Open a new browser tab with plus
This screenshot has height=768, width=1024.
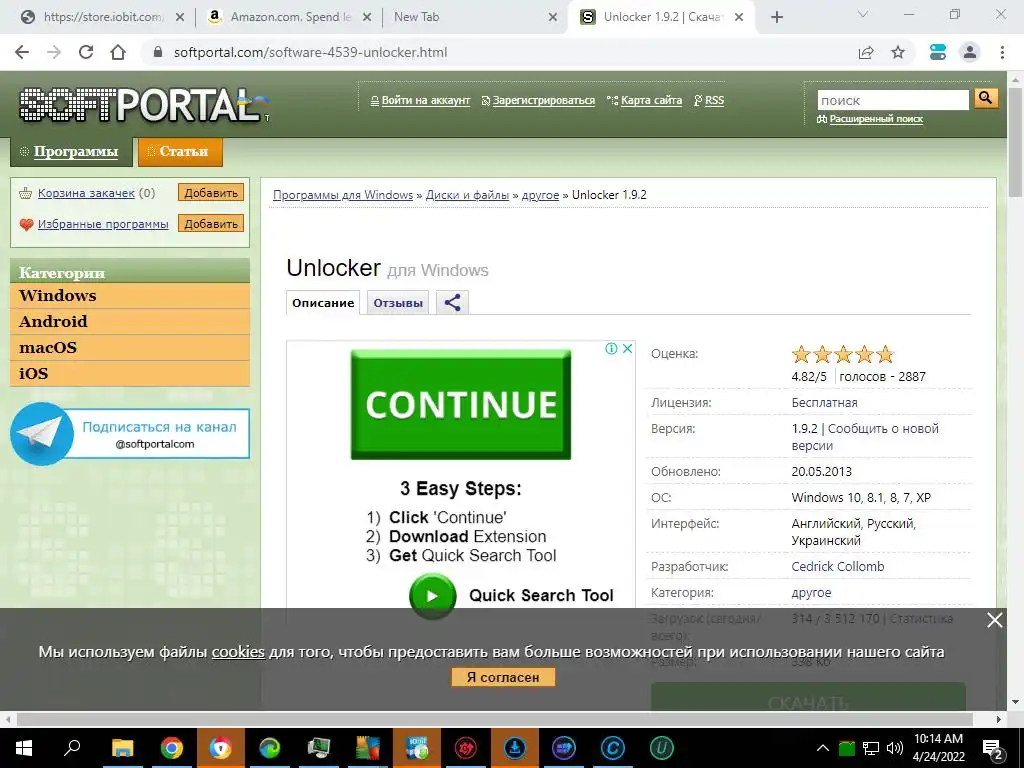tap(776, 17)
